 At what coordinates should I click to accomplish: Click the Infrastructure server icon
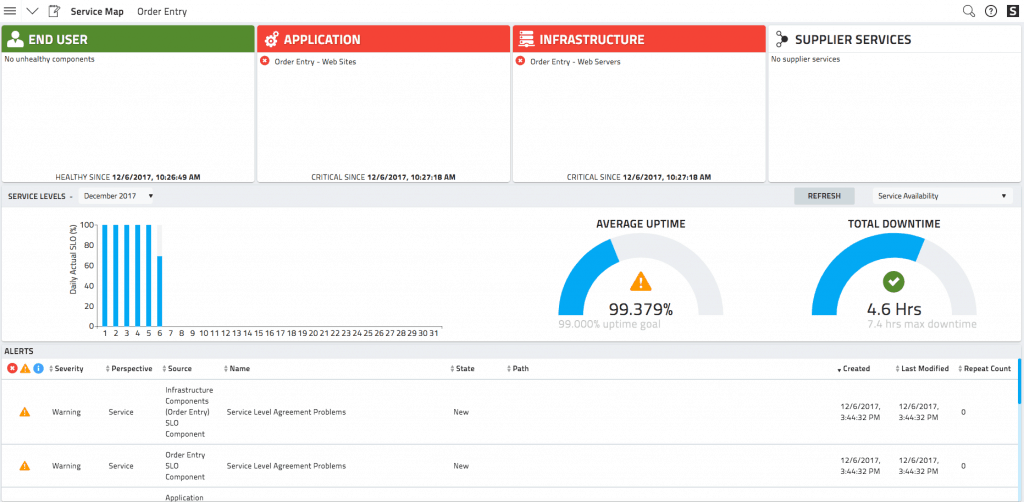[526, 40]
